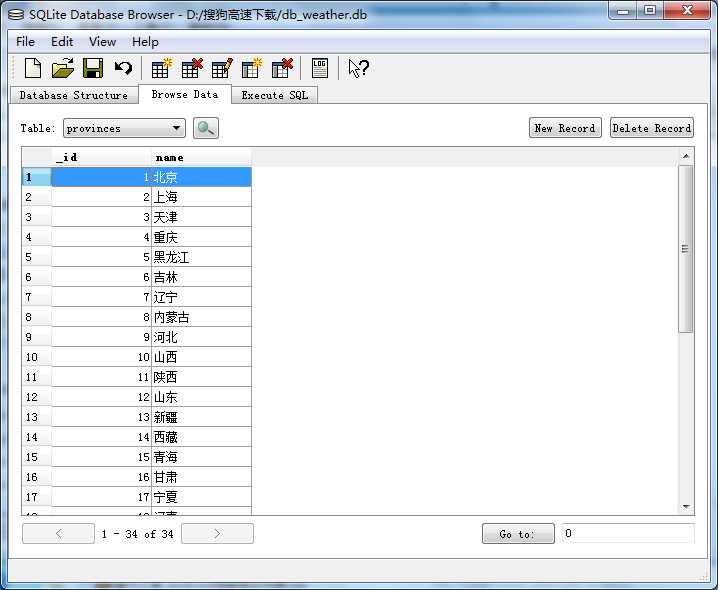Screen dimensions: 718x590
Task: Revert changes with the undo arrow icon
Action: click(123, 69)
